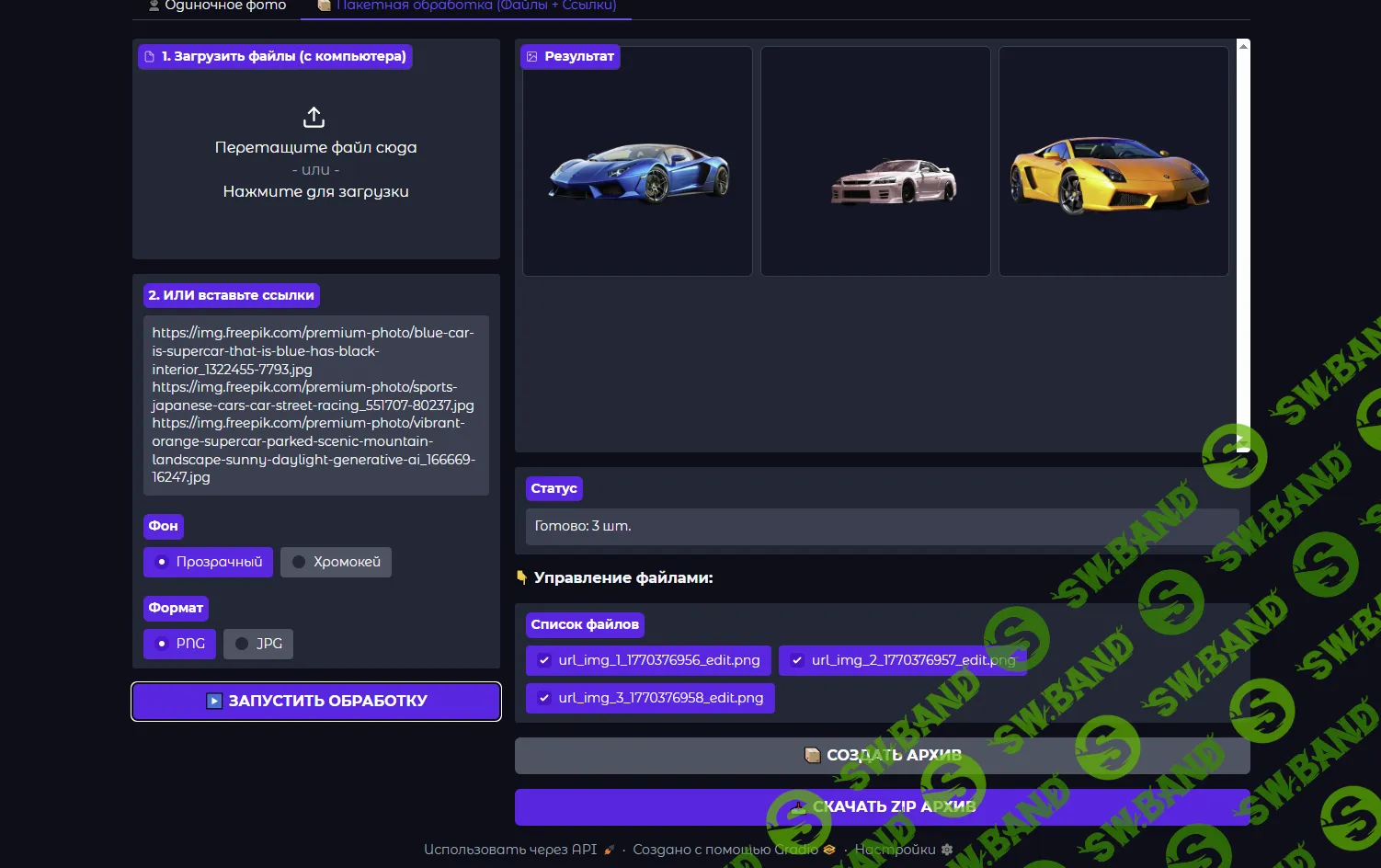
Task: Uncheck url_img_1_1770376956_edit.png file
Action: click(544, 660)
